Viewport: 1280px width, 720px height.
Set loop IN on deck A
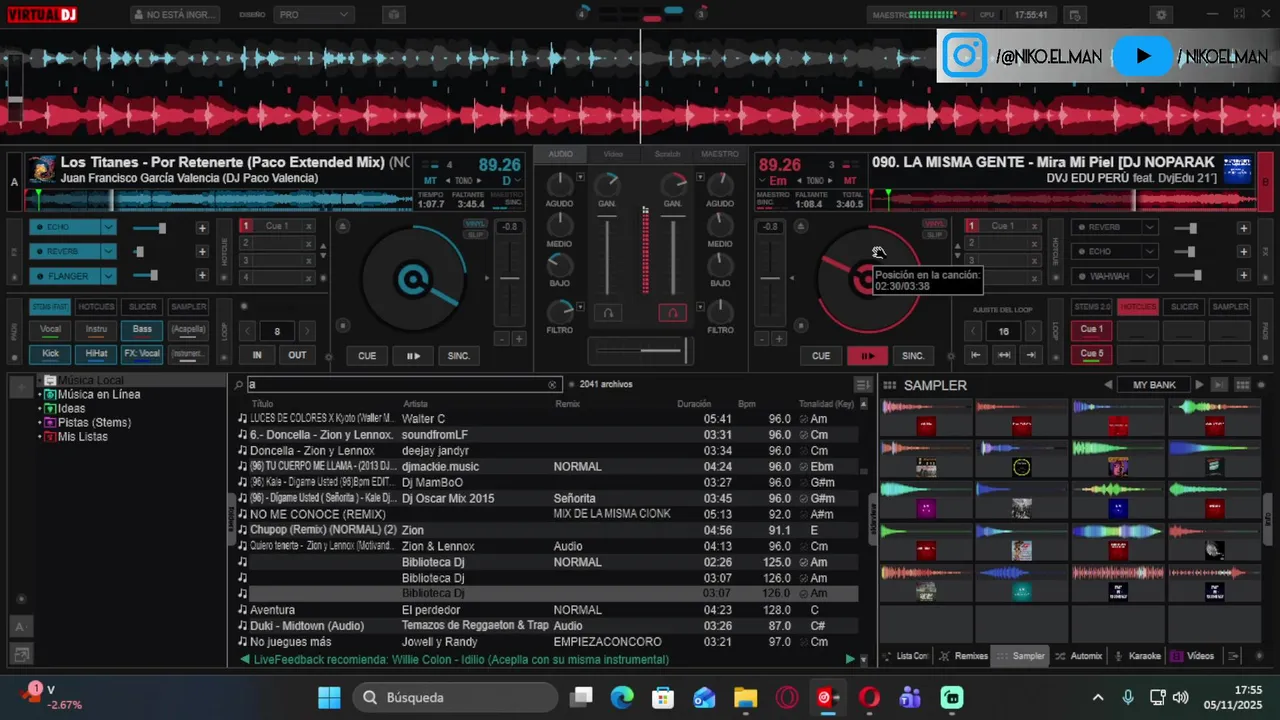(257, 355)
